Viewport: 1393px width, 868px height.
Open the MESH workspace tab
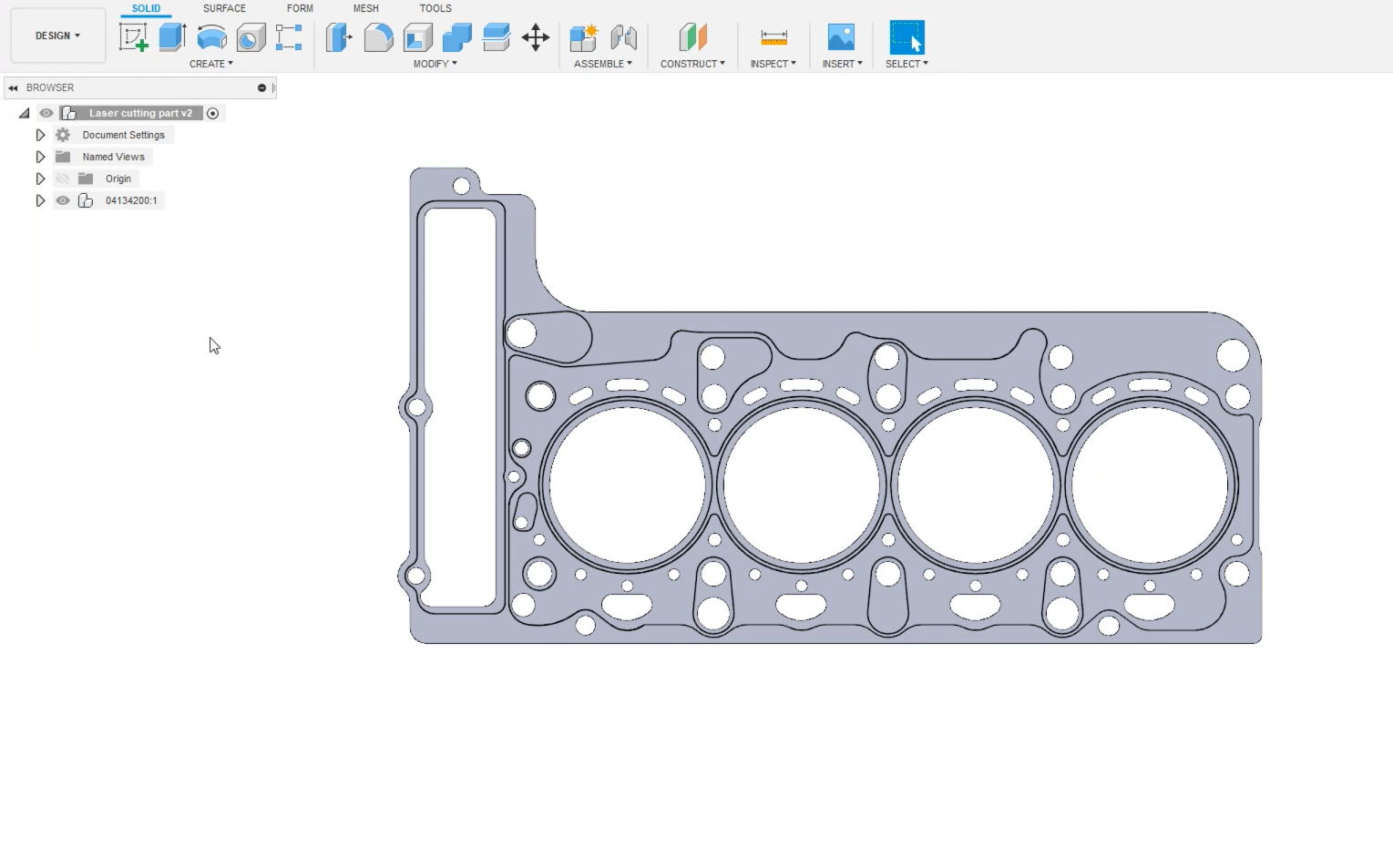point(365,8)
